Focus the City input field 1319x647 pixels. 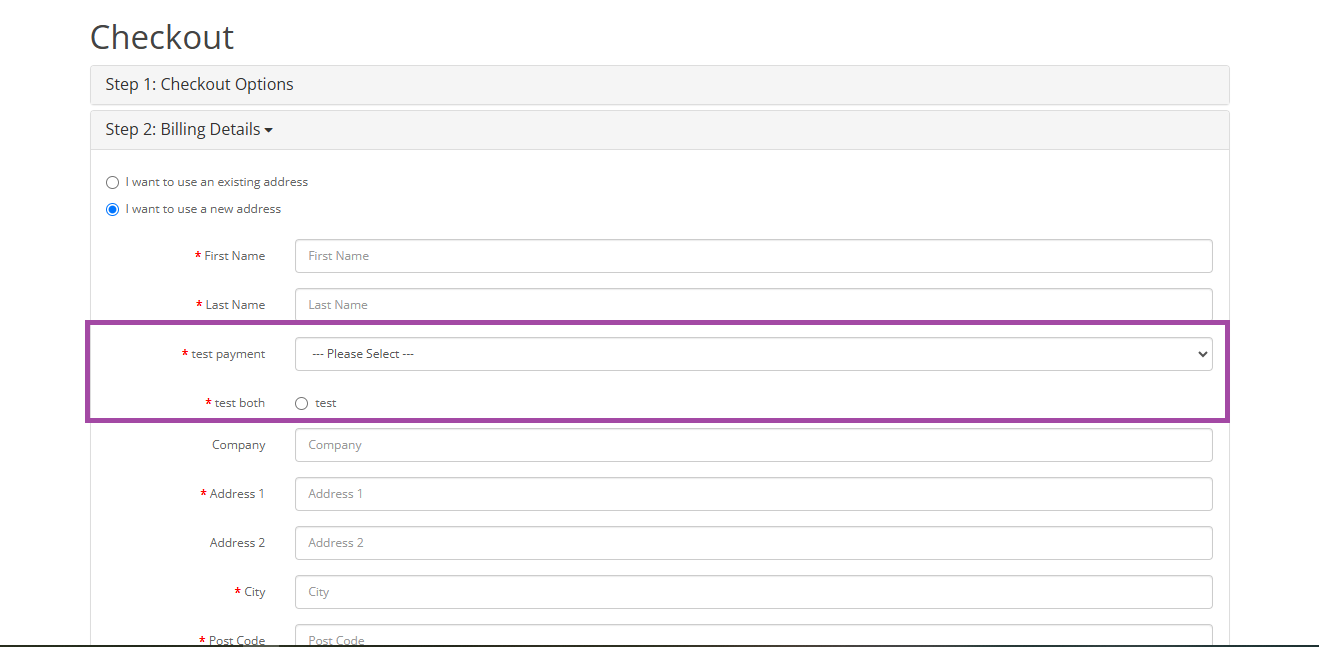[x=753, y=592]
